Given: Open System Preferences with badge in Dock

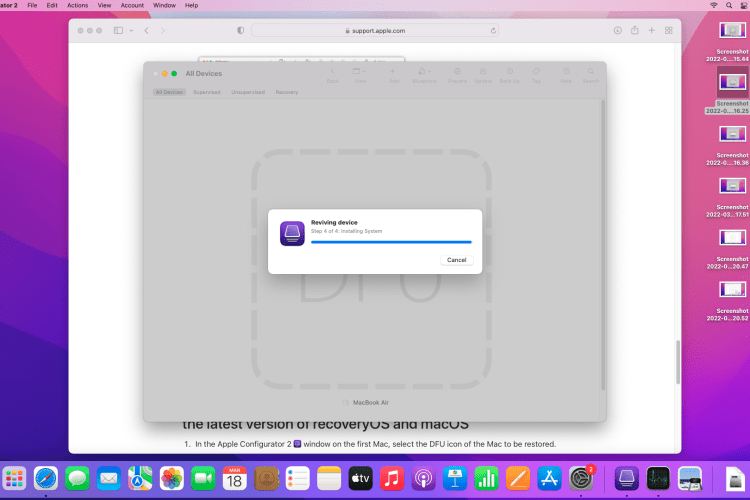Looking at the screenshot, I should [581, 478].
